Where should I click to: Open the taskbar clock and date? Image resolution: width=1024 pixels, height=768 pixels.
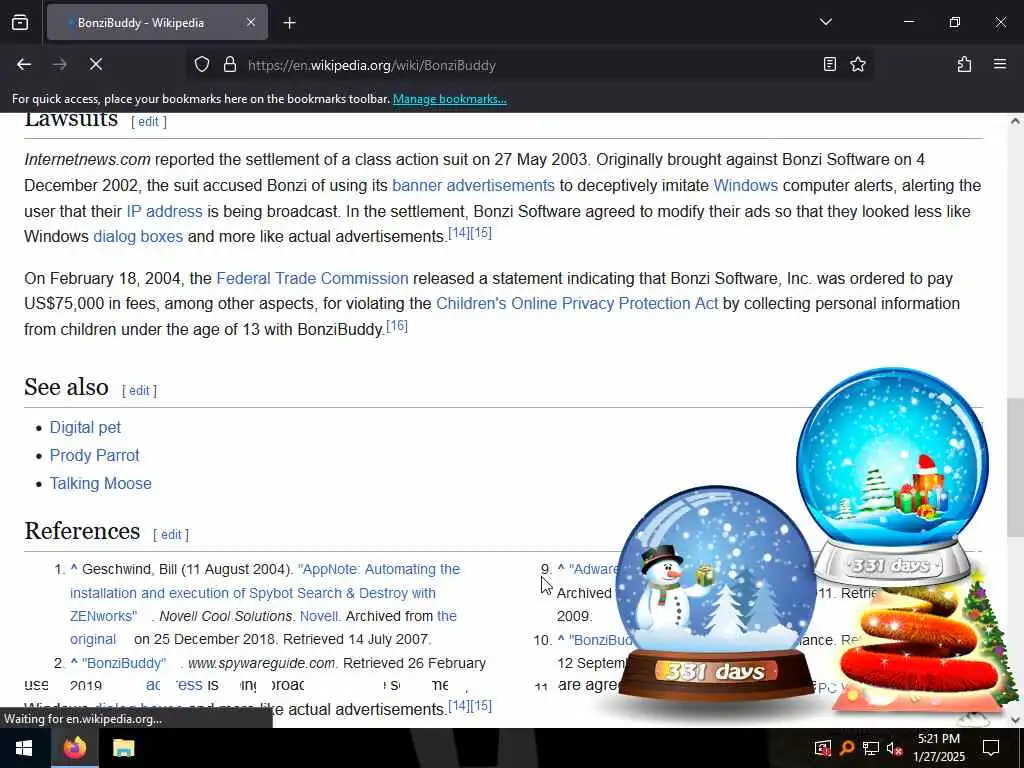point(938,748)
